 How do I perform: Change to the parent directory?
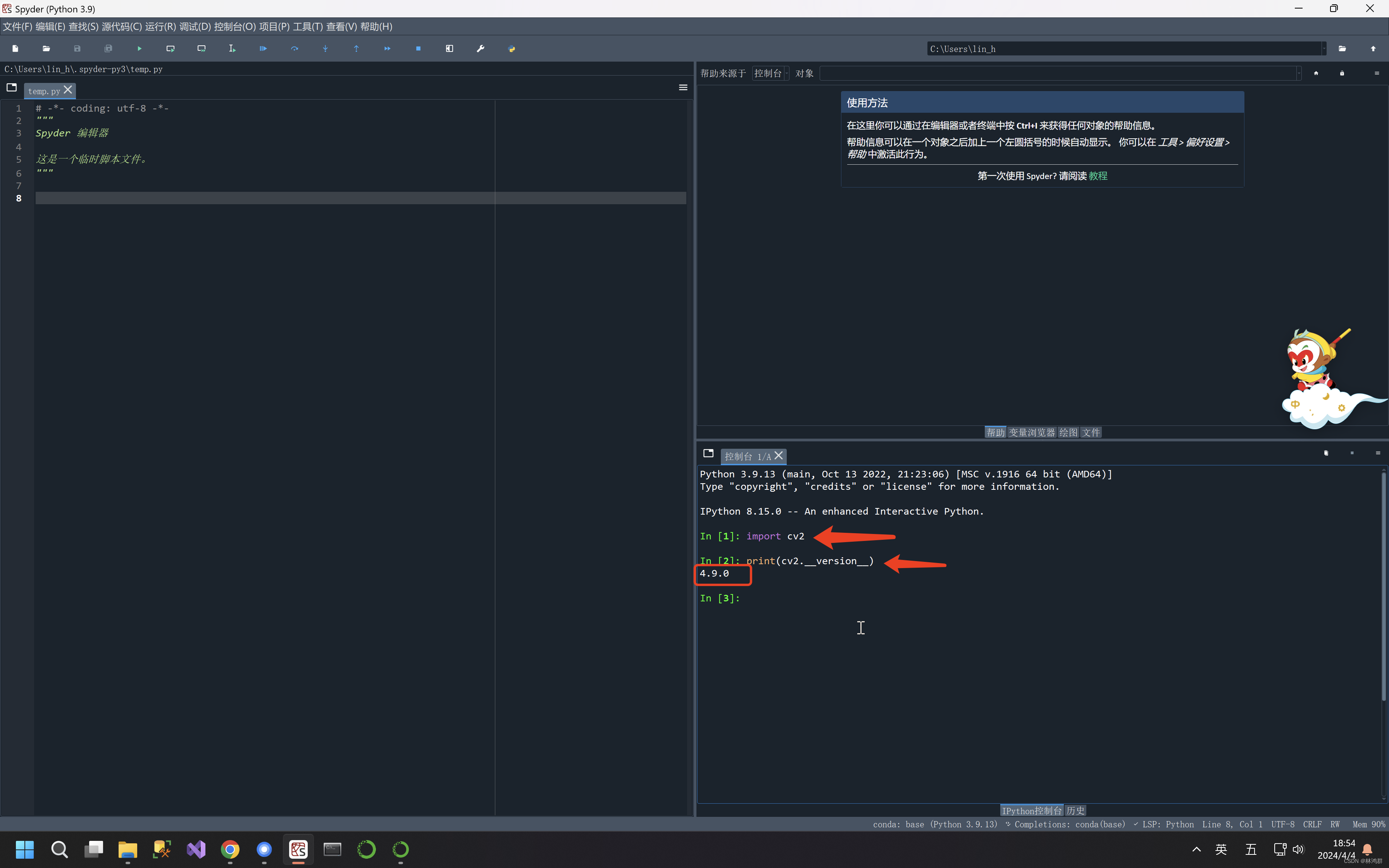tap(1373, 49)
